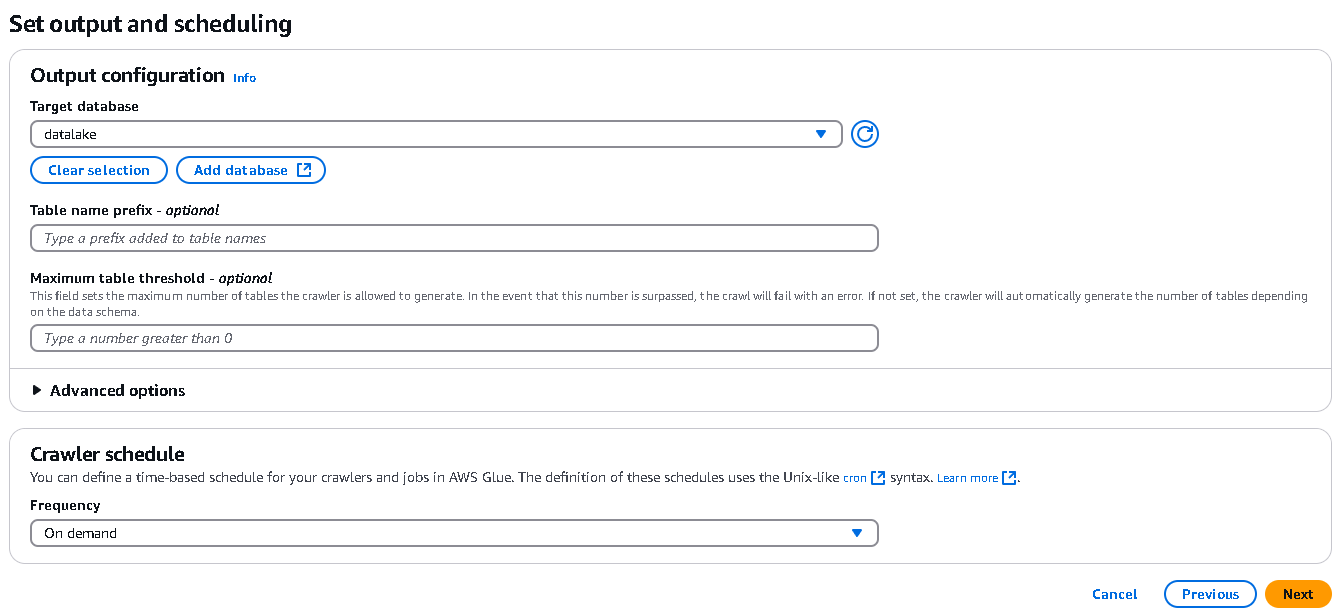This screenshot has width=1336, height=615.
Task: Go to the Next step
Action: [x=1297, y=594]
